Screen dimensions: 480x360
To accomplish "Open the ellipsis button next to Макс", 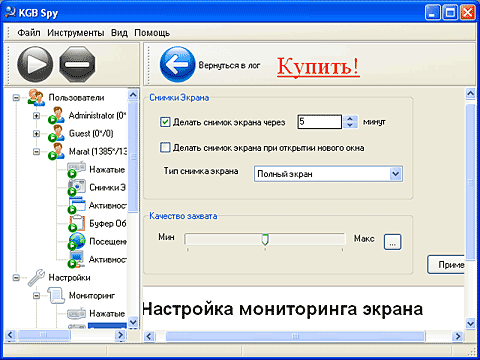I will coord(393,242).
